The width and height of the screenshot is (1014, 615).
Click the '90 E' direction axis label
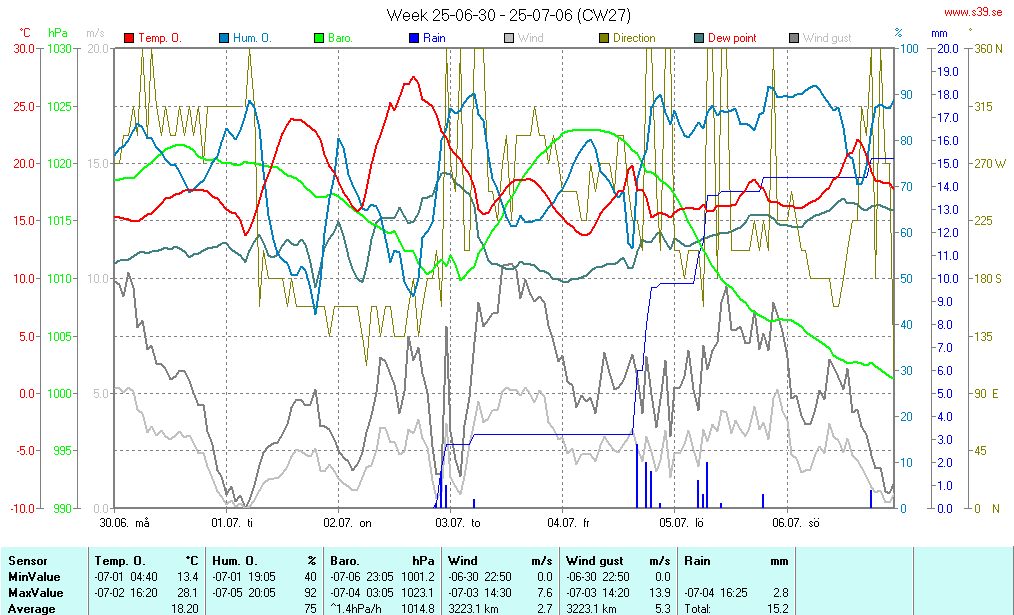coord(989,394)
